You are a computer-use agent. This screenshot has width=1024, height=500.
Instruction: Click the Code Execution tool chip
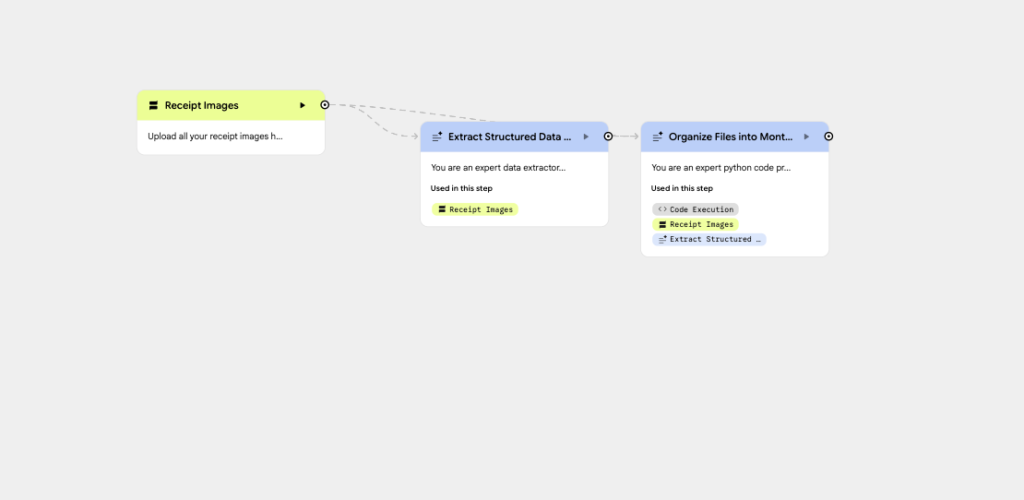tap(696, 210)
